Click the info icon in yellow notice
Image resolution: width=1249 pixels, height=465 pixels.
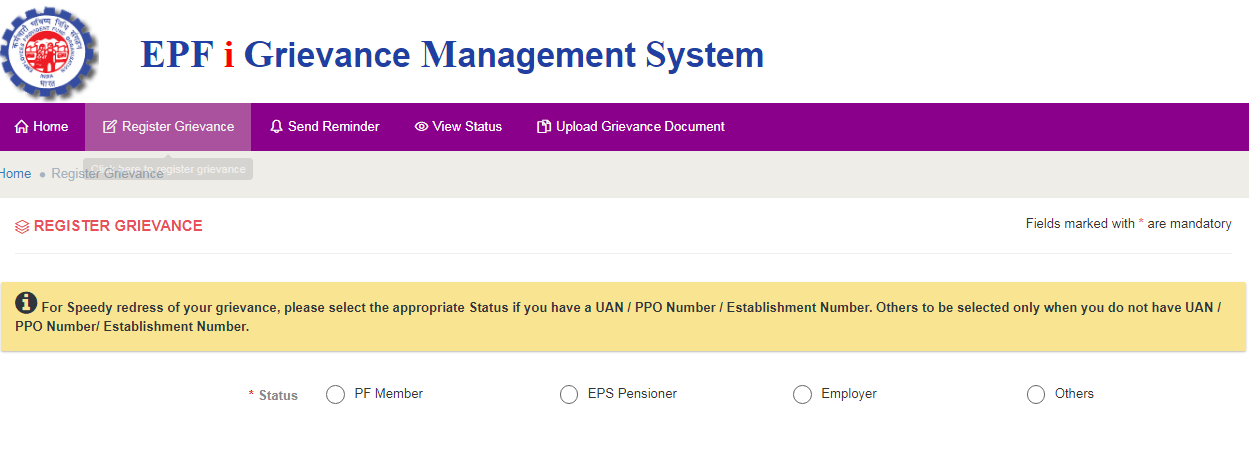[27, 303]
